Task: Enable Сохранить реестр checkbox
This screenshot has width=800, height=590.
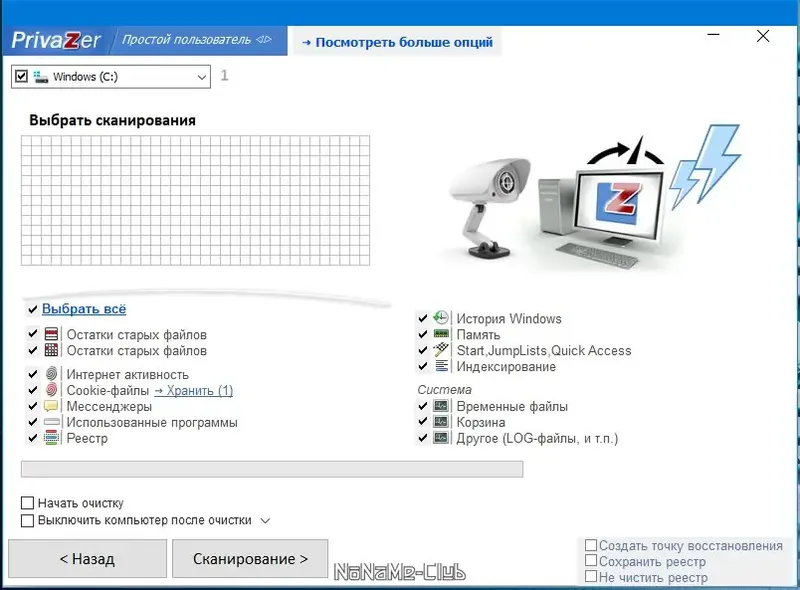Action: click(591, 560)
